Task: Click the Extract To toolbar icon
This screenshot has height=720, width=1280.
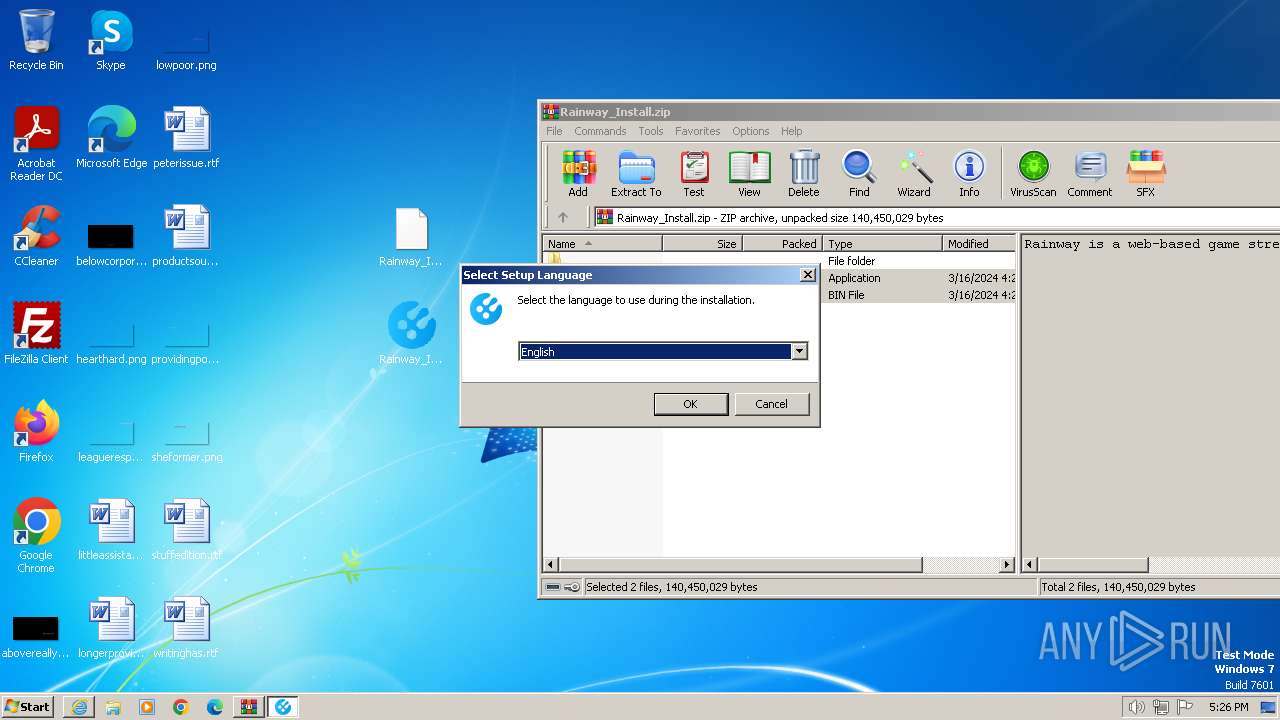Action: tap(636, 173)
